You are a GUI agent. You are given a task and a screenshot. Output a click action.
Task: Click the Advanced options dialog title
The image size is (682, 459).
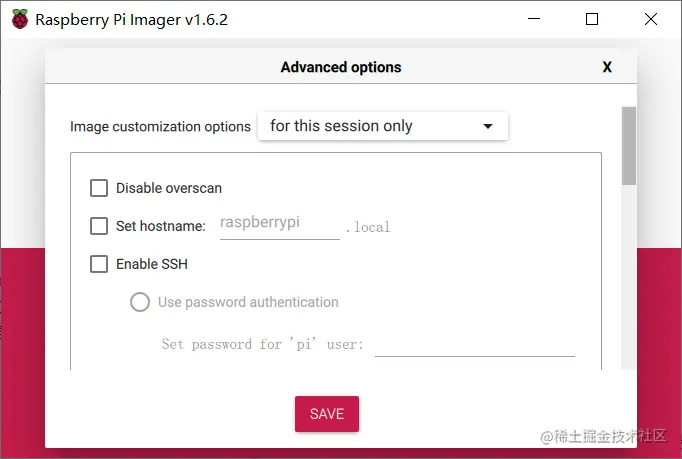341,68
